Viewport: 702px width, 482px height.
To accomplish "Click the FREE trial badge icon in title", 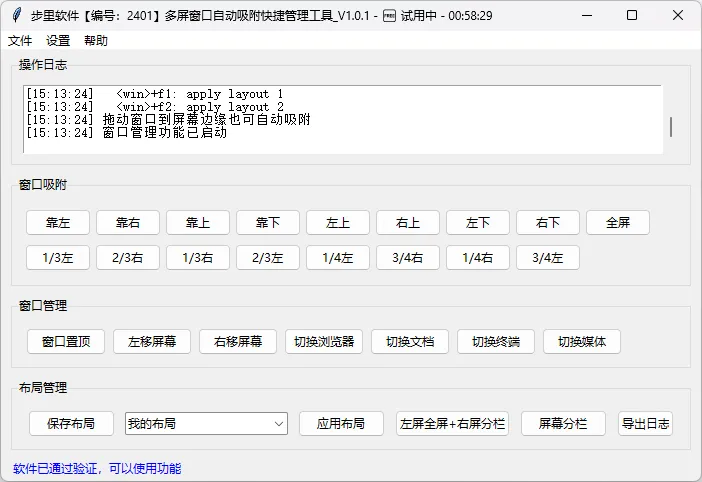I will pyautogui.click(x=389, y=16).
